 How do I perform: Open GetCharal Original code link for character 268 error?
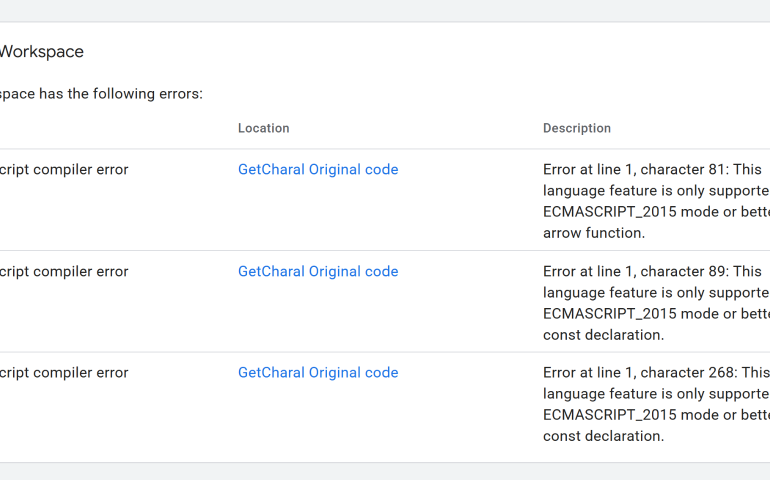pos(318,372)
